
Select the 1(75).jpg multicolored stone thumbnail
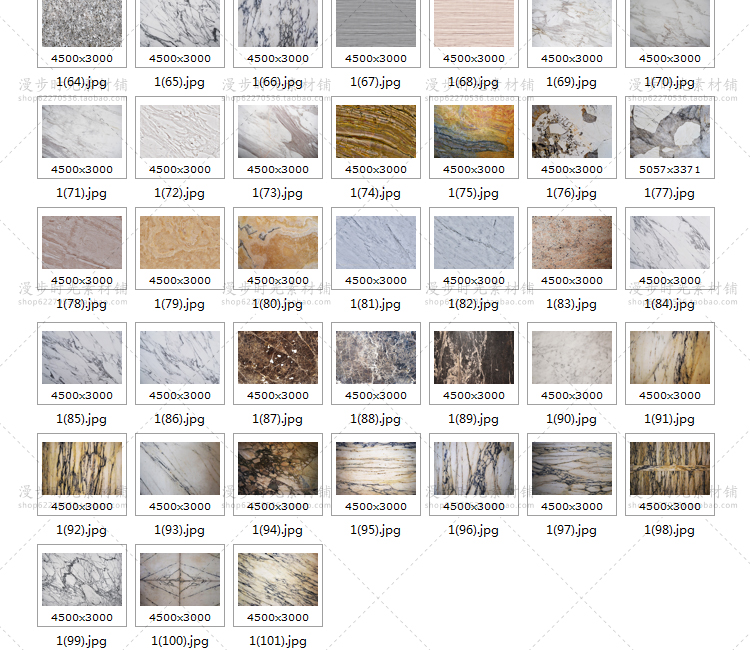pos(474,132)
